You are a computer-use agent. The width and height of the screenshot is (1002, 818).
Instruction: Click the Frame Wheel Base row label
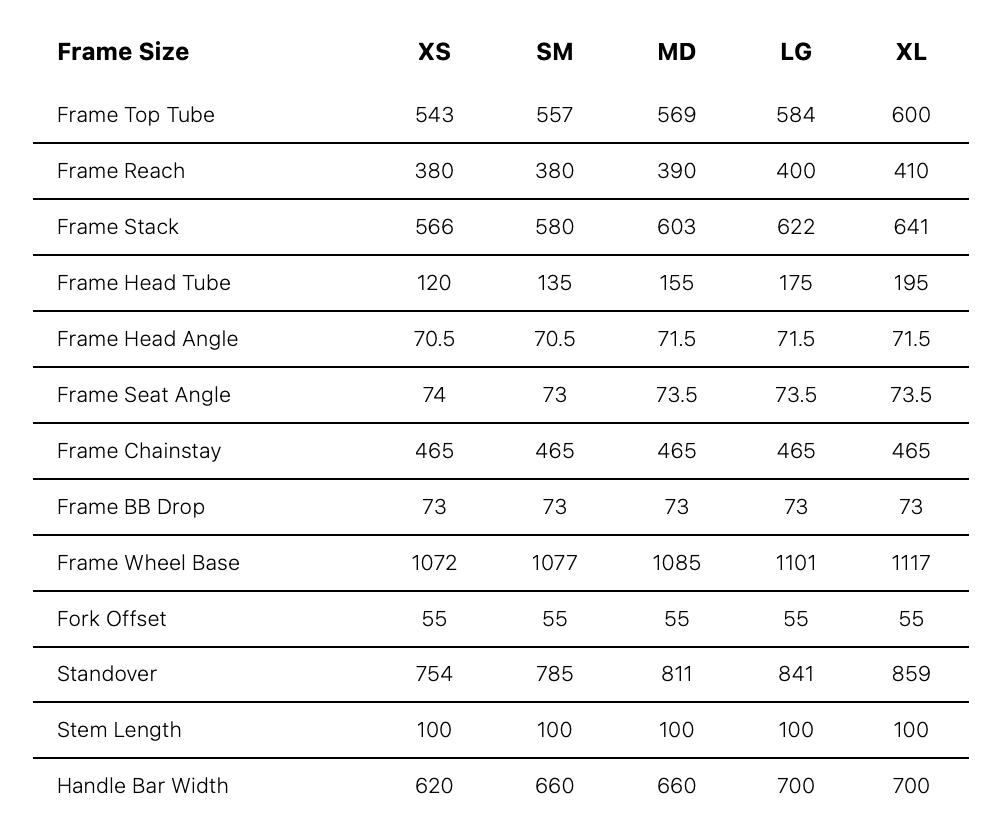point(148,563)
